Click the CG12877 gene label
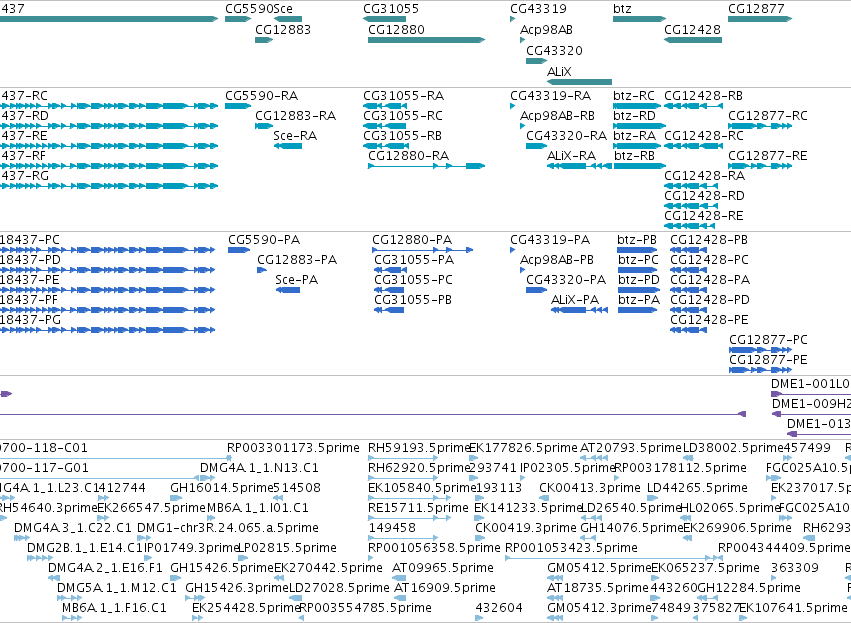 (x=756, y=9)
